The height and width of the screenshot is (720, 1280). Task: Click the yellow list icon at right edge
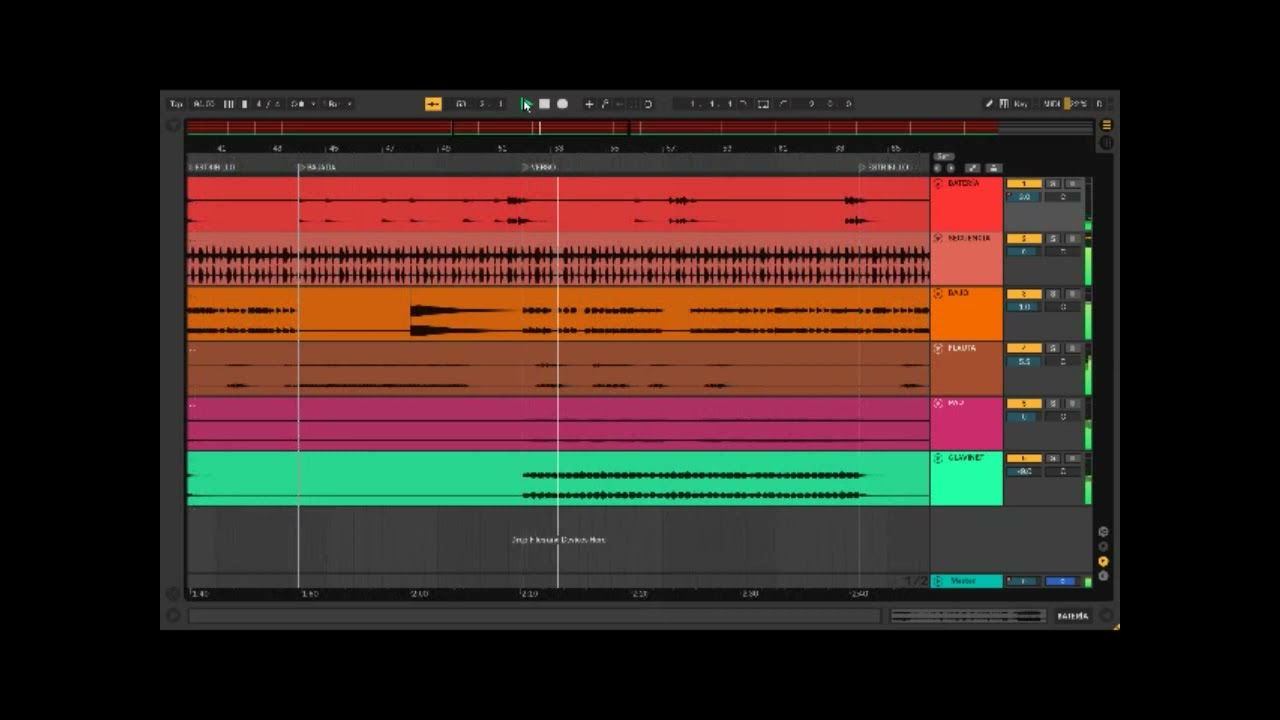pos(1106,125)
